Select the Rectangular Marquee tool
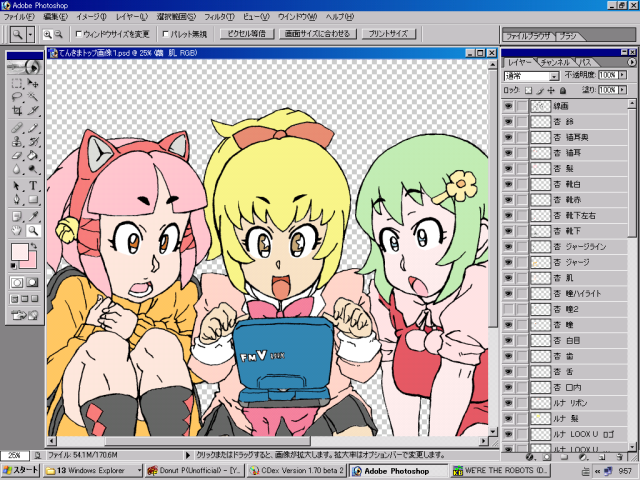The height and width of the screenshot is (480, 640). [17, 83]
